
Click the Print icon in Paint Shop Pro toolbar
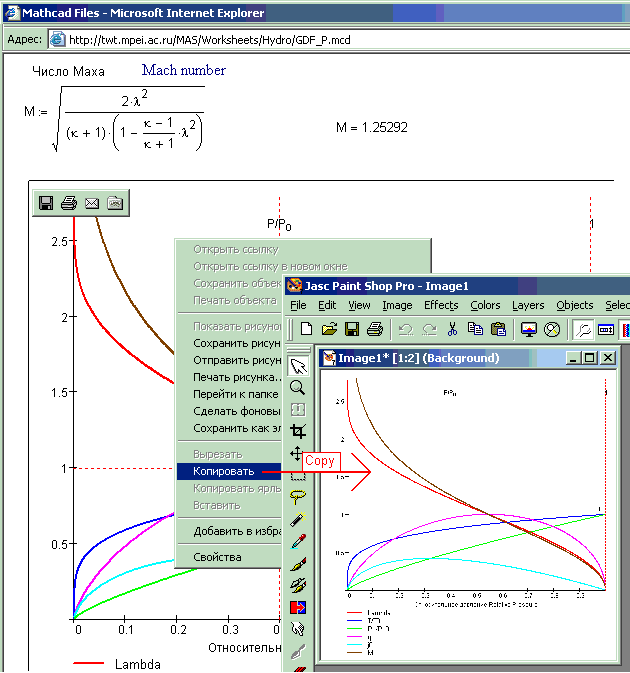(375, 329)
